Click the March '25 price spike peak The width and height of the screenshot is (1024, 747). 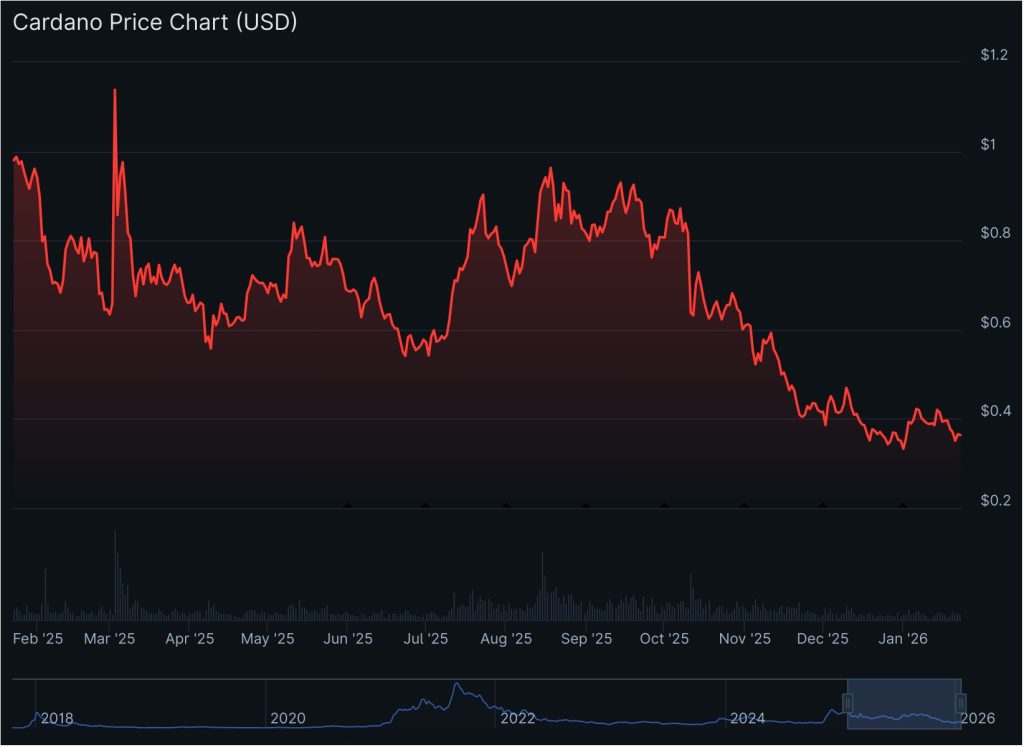115,90
